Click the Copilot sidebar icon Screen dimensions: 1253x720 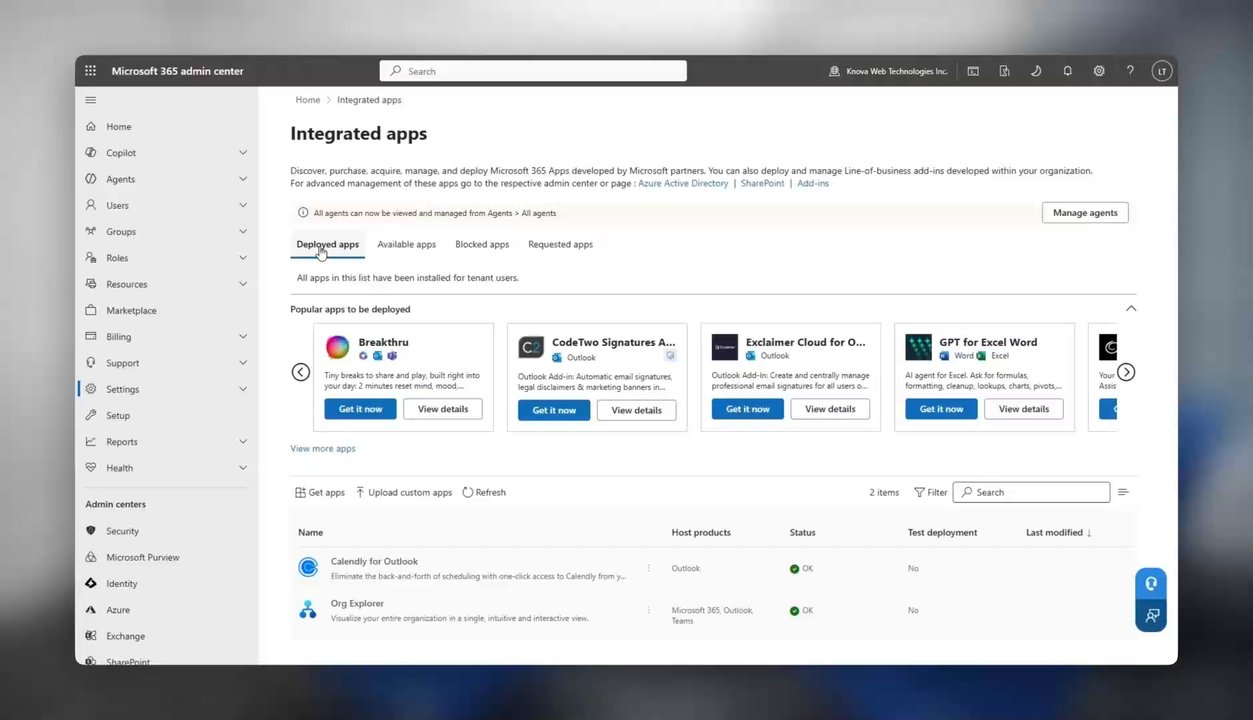click(91, 153)
